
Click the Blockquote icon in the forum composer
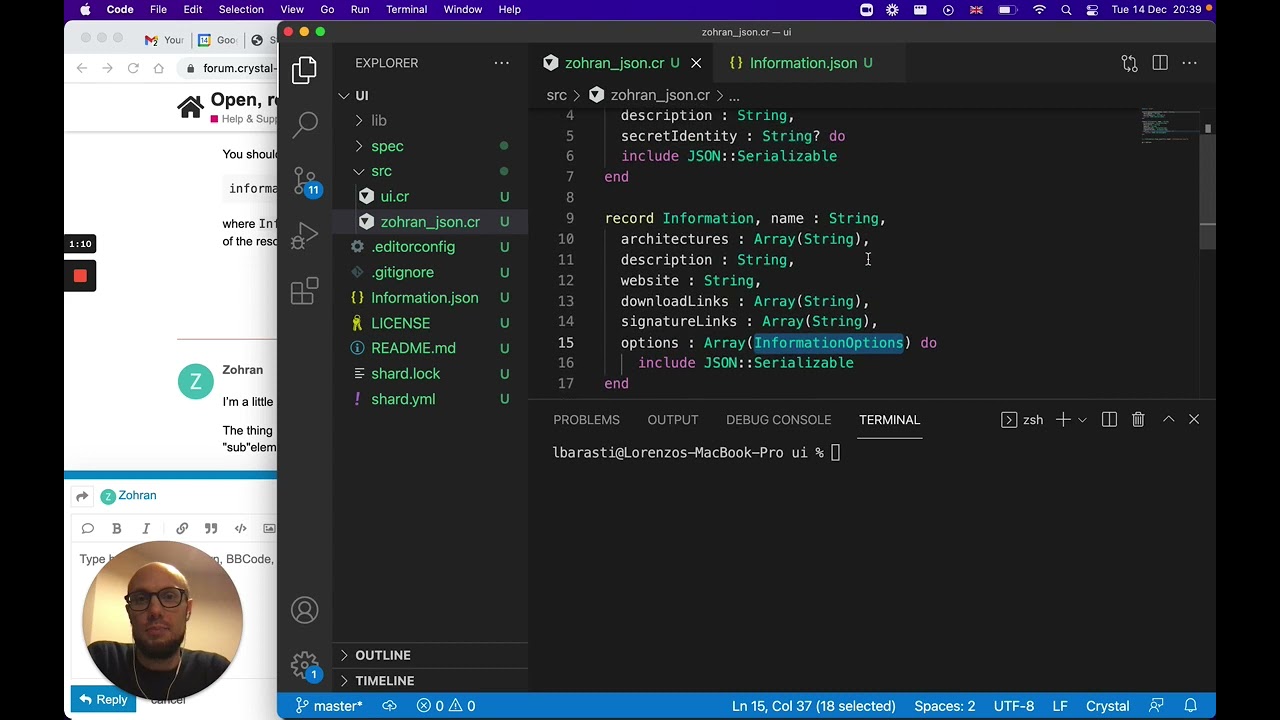(x=211, y=528)
